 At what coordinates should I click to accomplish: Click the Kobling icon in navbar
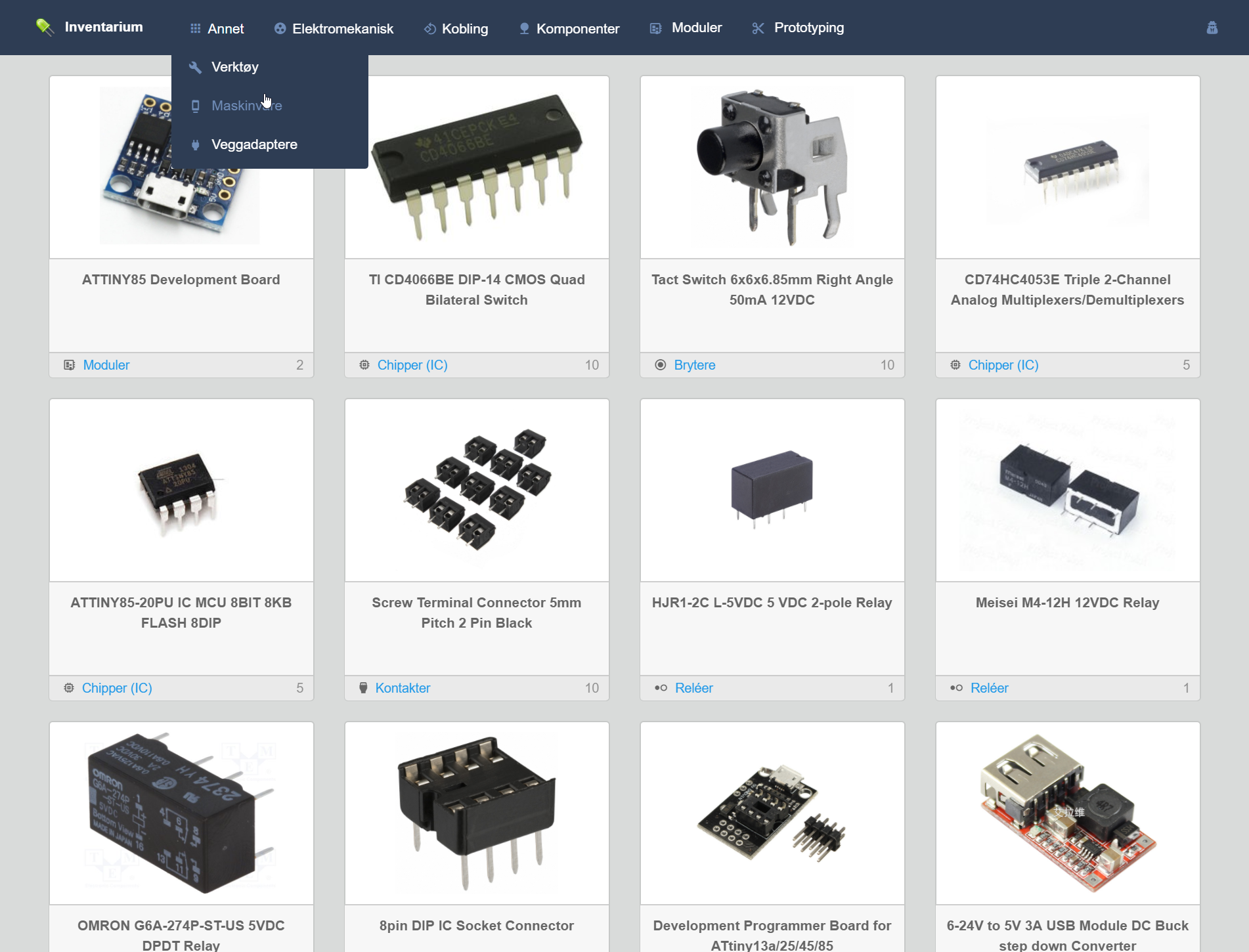pyautogui.click(x=429, y=28)
